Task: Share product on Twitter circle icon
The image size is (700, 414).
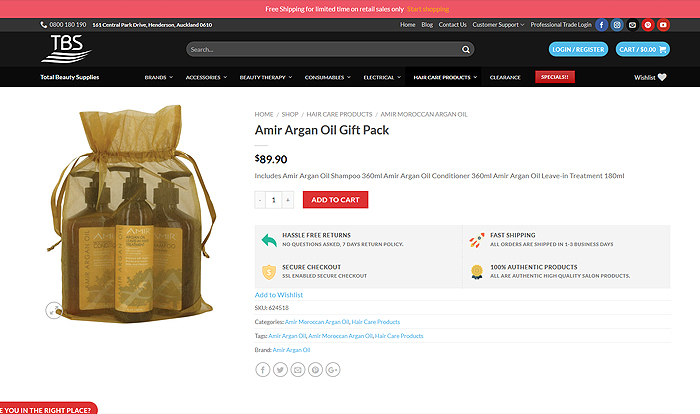Action: (x=280, y=370)
